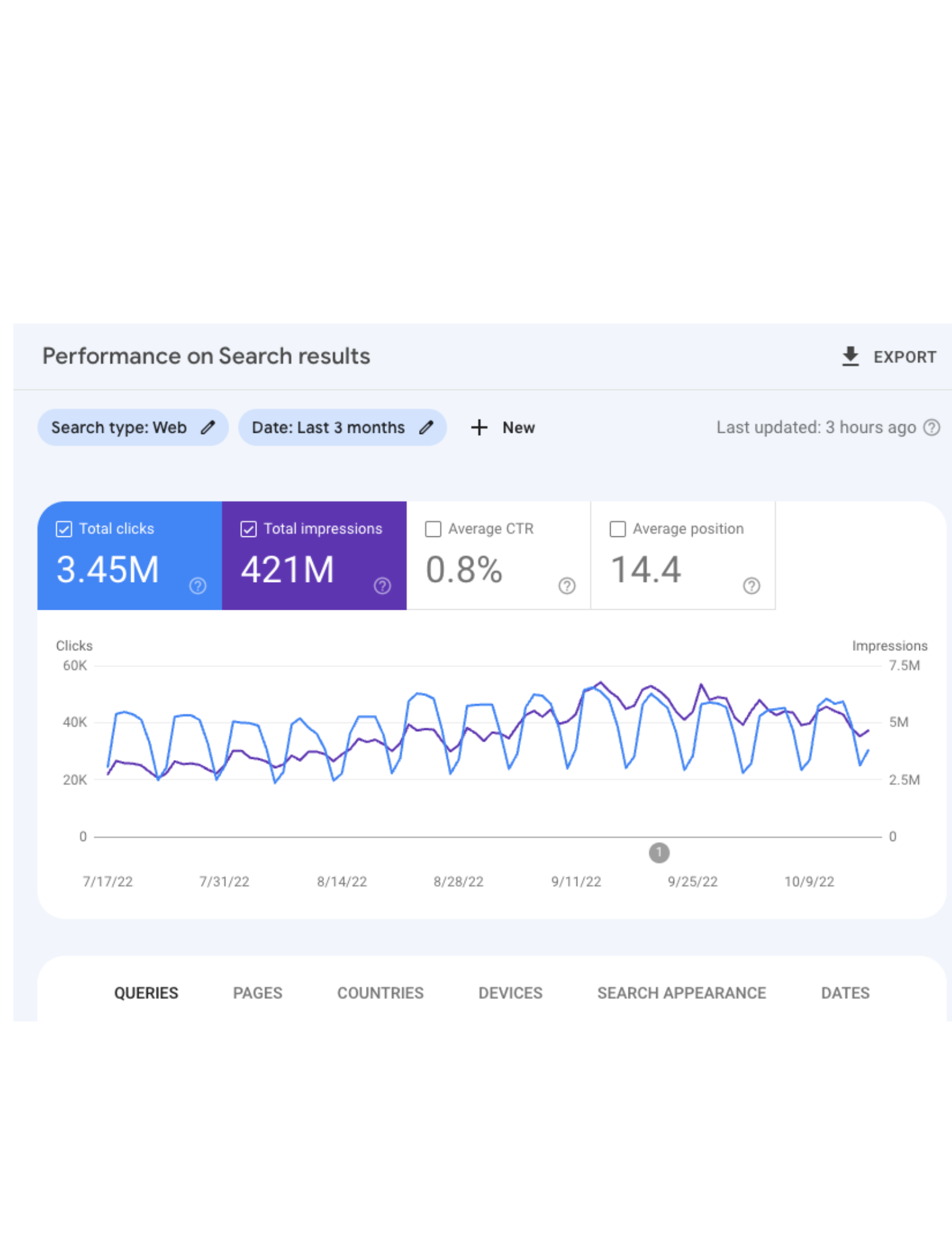Click the Last updated: 3 hours ago text
Image resolution: width=952 pixels, height=1233 pixels.
[x=816, y=427]
